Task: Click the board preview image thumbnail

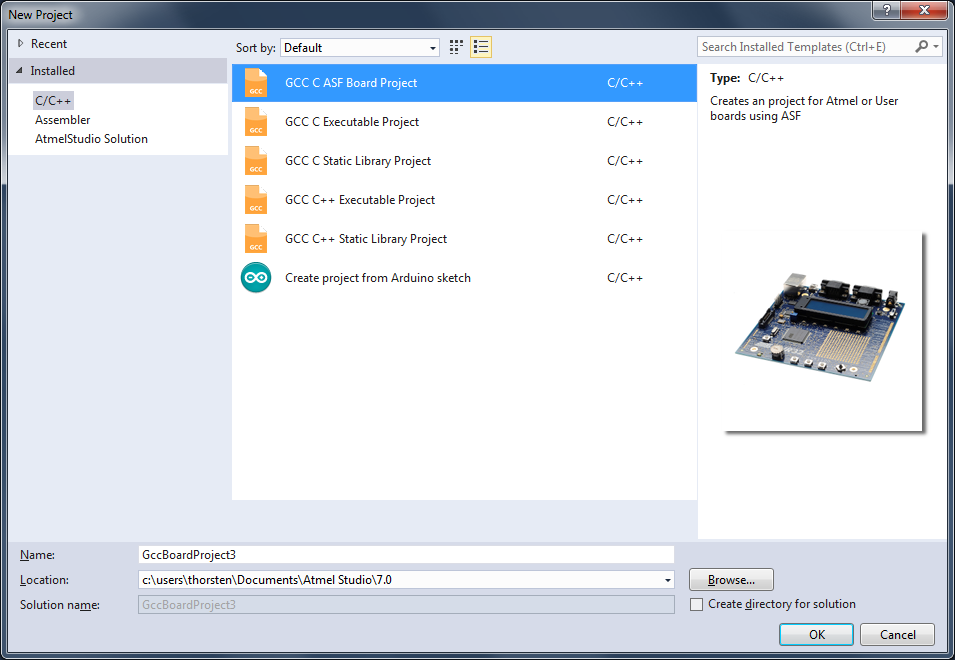Action: pyautogui.click(x=822, y=331)
